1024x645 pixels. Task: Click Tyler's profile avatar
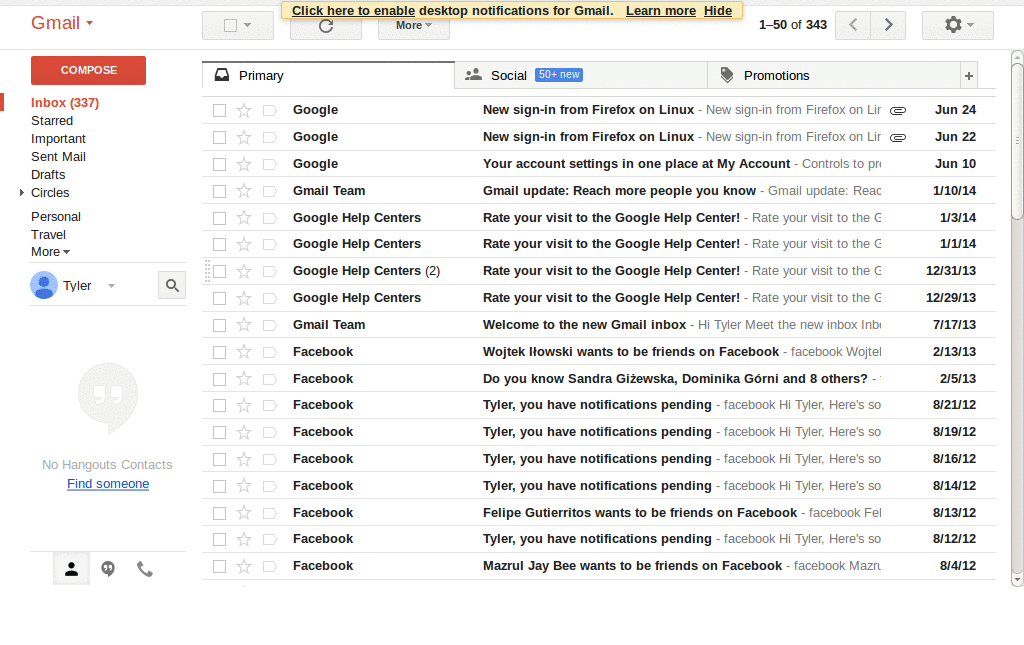[44, 285]
